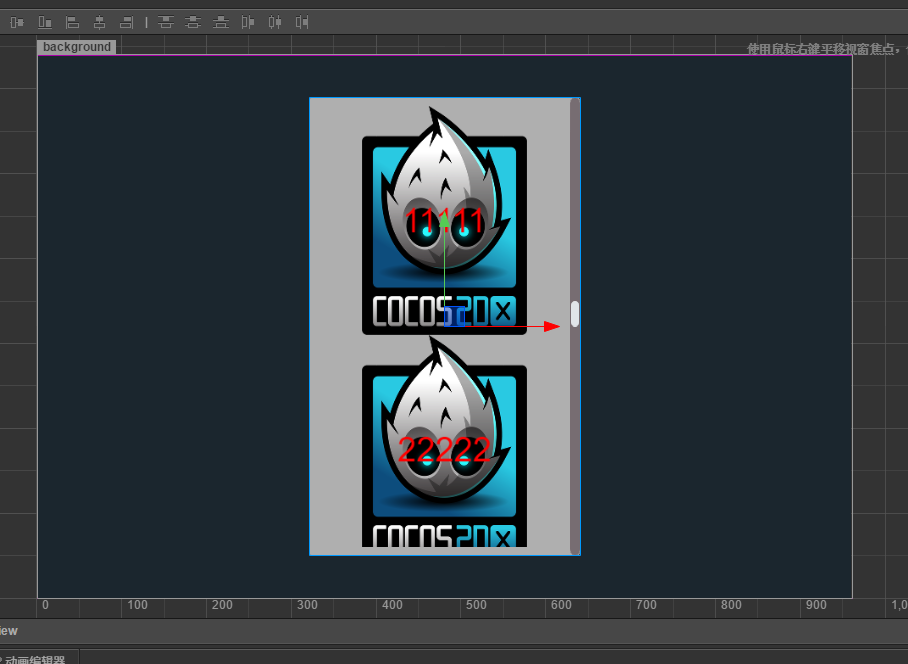Click the green Y-axis move arrow
Screen dimensions: 908x664
(x=444, y=220)
